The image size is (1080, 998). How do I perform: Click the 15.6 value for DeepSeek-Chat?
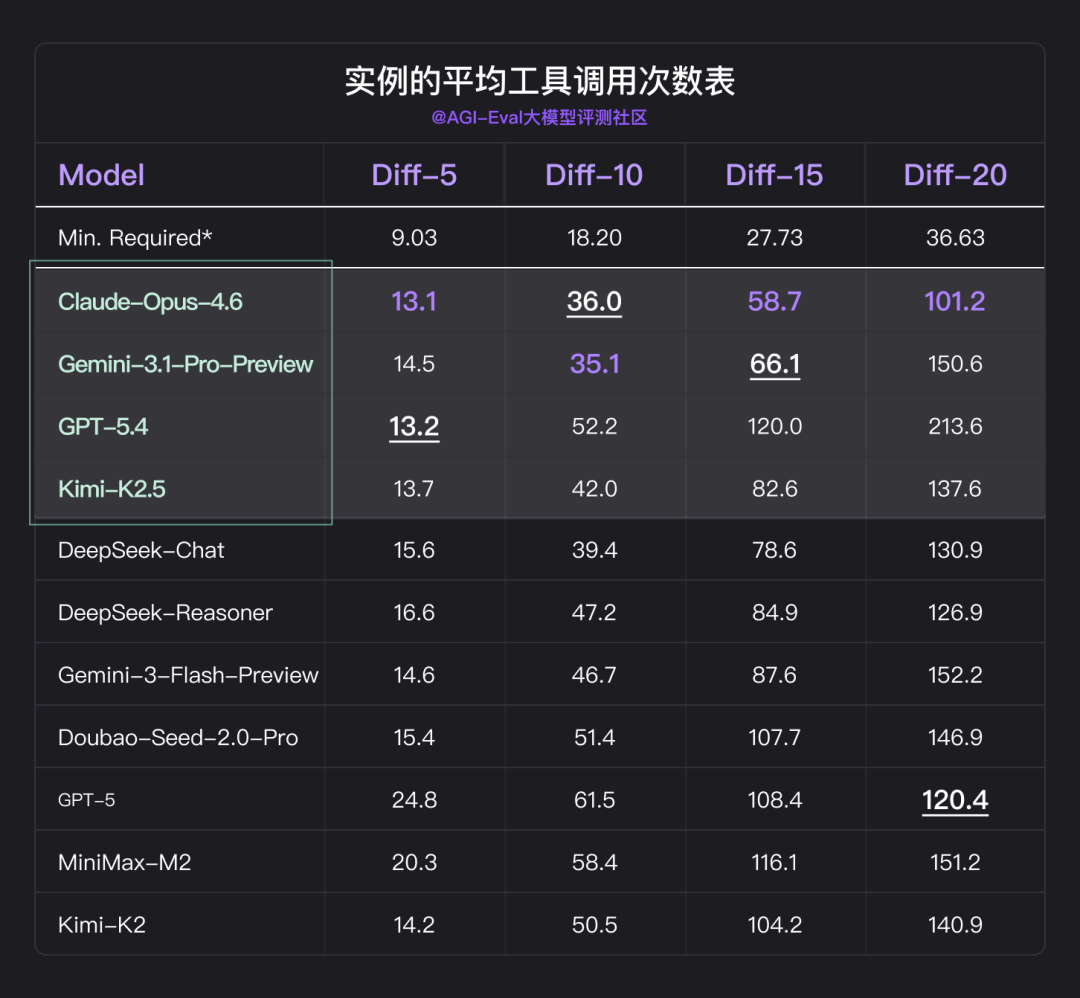(x=414, y=550)
